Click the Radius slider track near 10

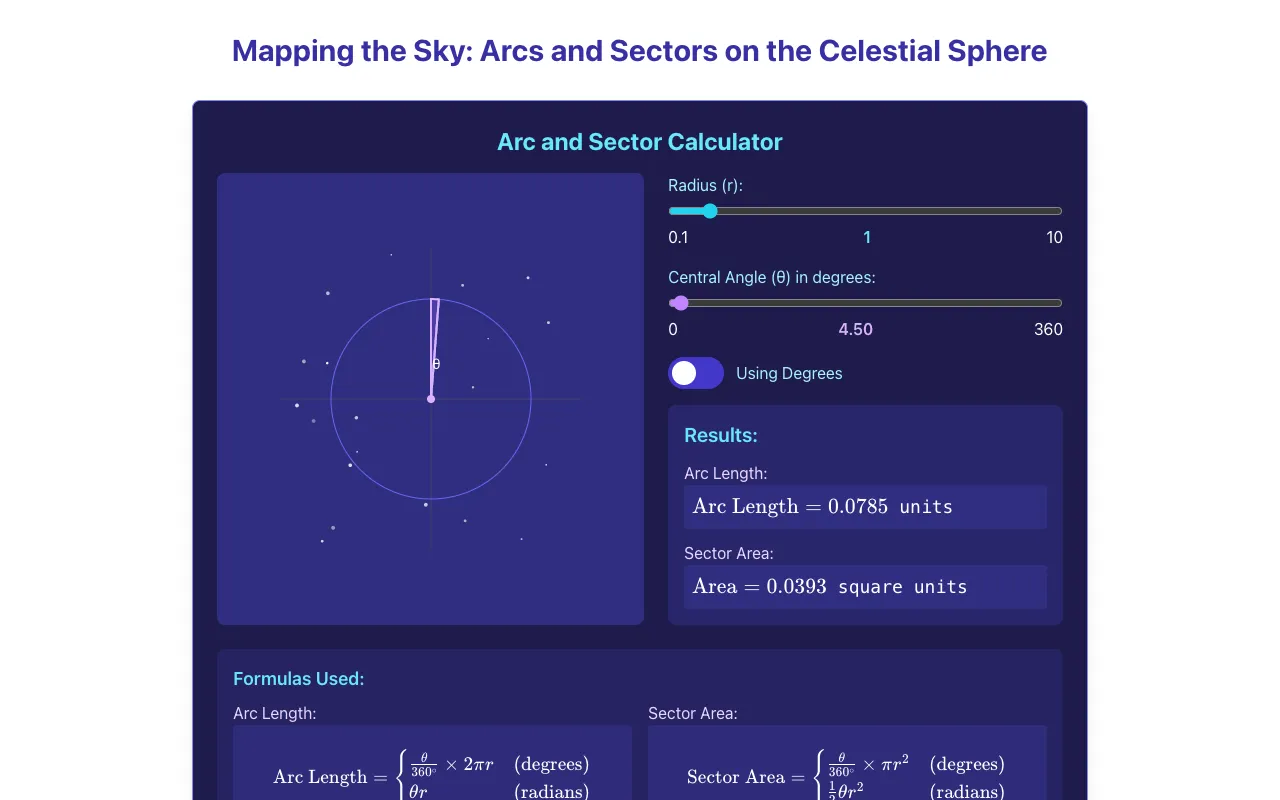[x=1054, y=211]
